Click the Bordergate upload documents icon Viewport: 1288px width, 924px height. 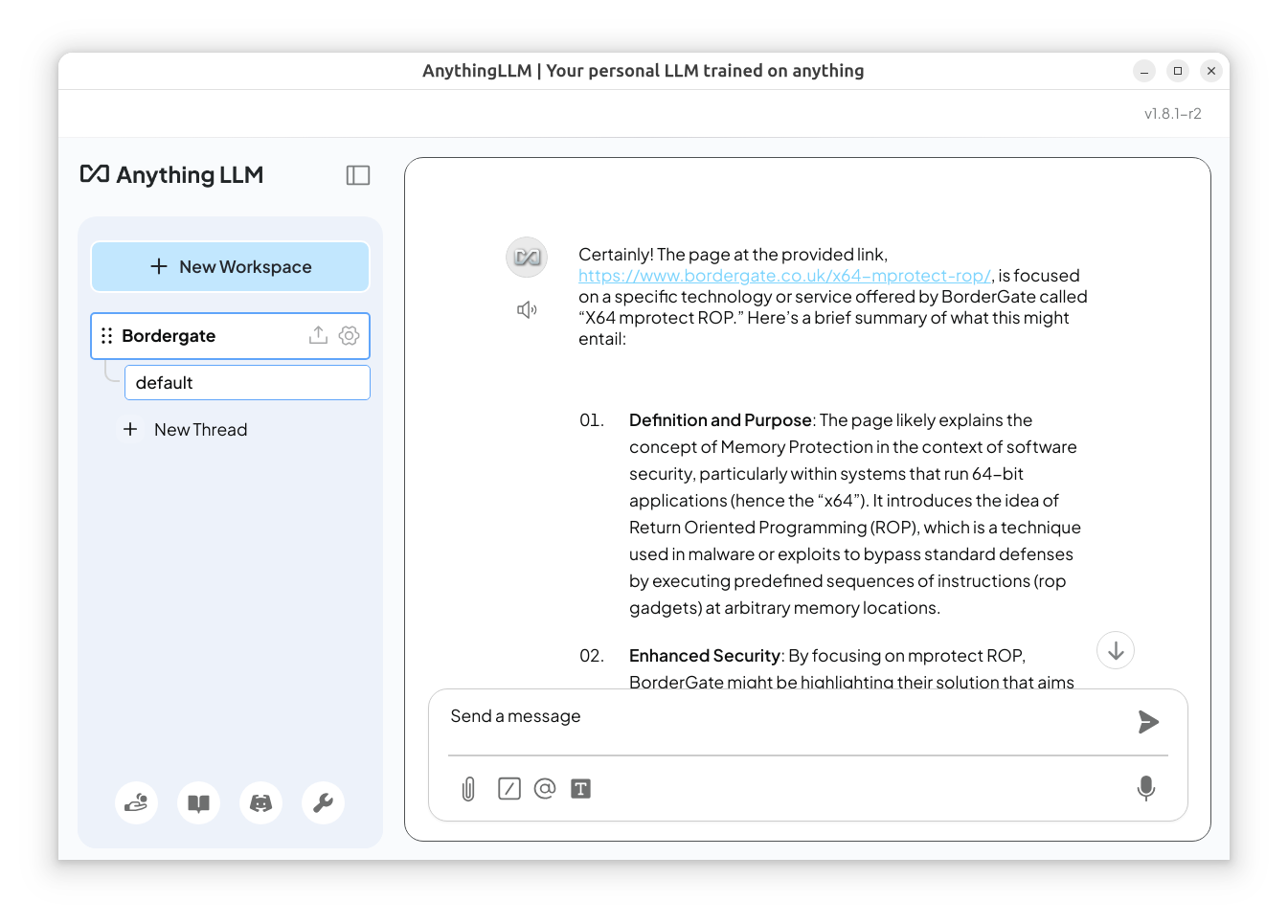pyautogui.click(x=318, y=335)
